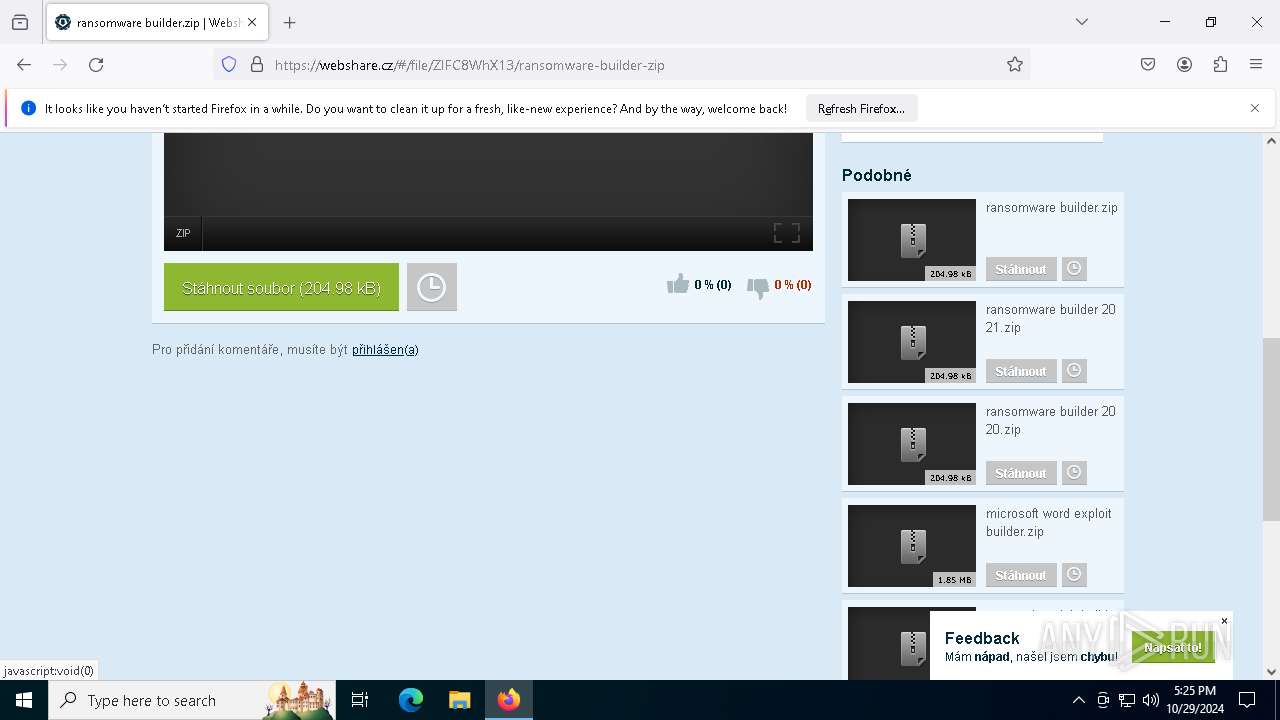Click the page vertical scrollbar thumb
Viewport: 1280px width, 720px height.
point(1271,430)
